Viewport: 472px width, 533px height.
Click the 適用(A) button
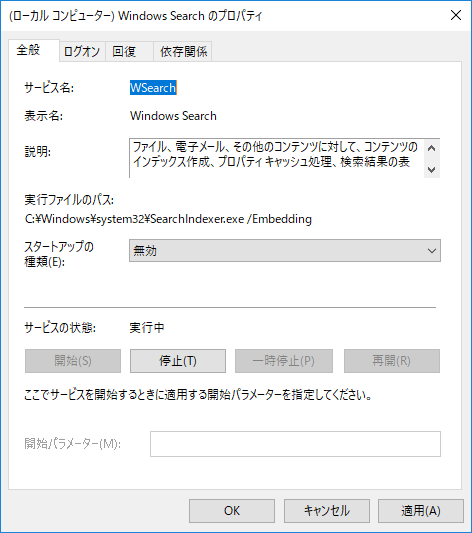click(421, 511)
